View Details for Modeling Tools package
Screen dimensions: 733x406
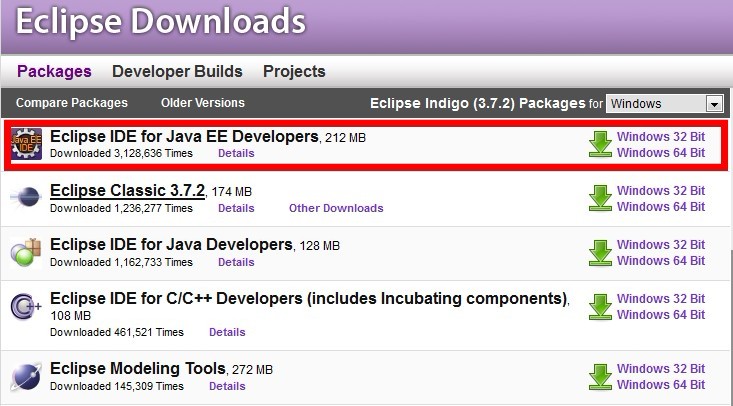(227, 386)
